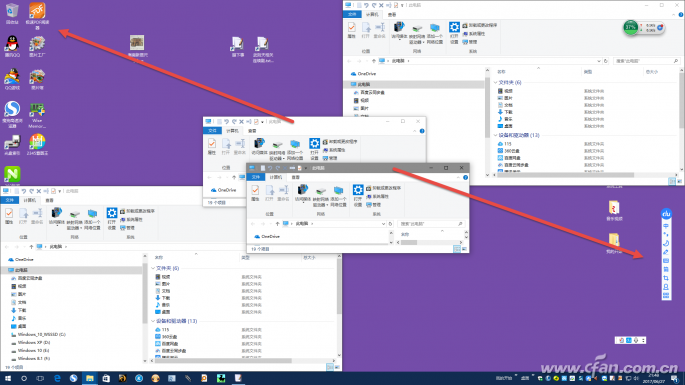Open Properties (属性) in top-right window ribbon
Viewport: 685px width, 385px height.
point(352,30)
